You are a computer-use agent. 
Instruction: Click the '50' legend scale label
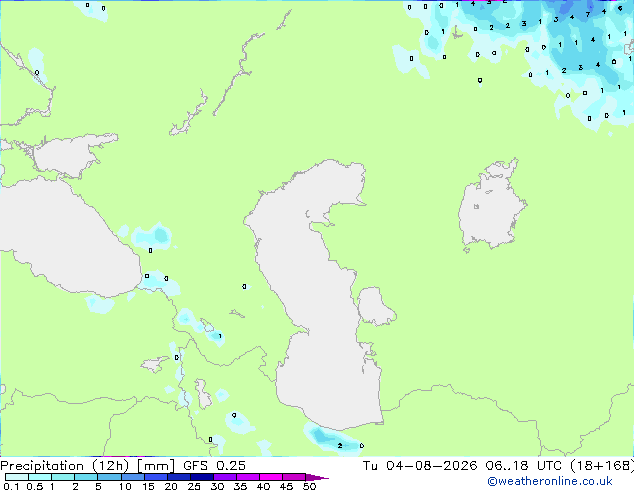point(309,486)
